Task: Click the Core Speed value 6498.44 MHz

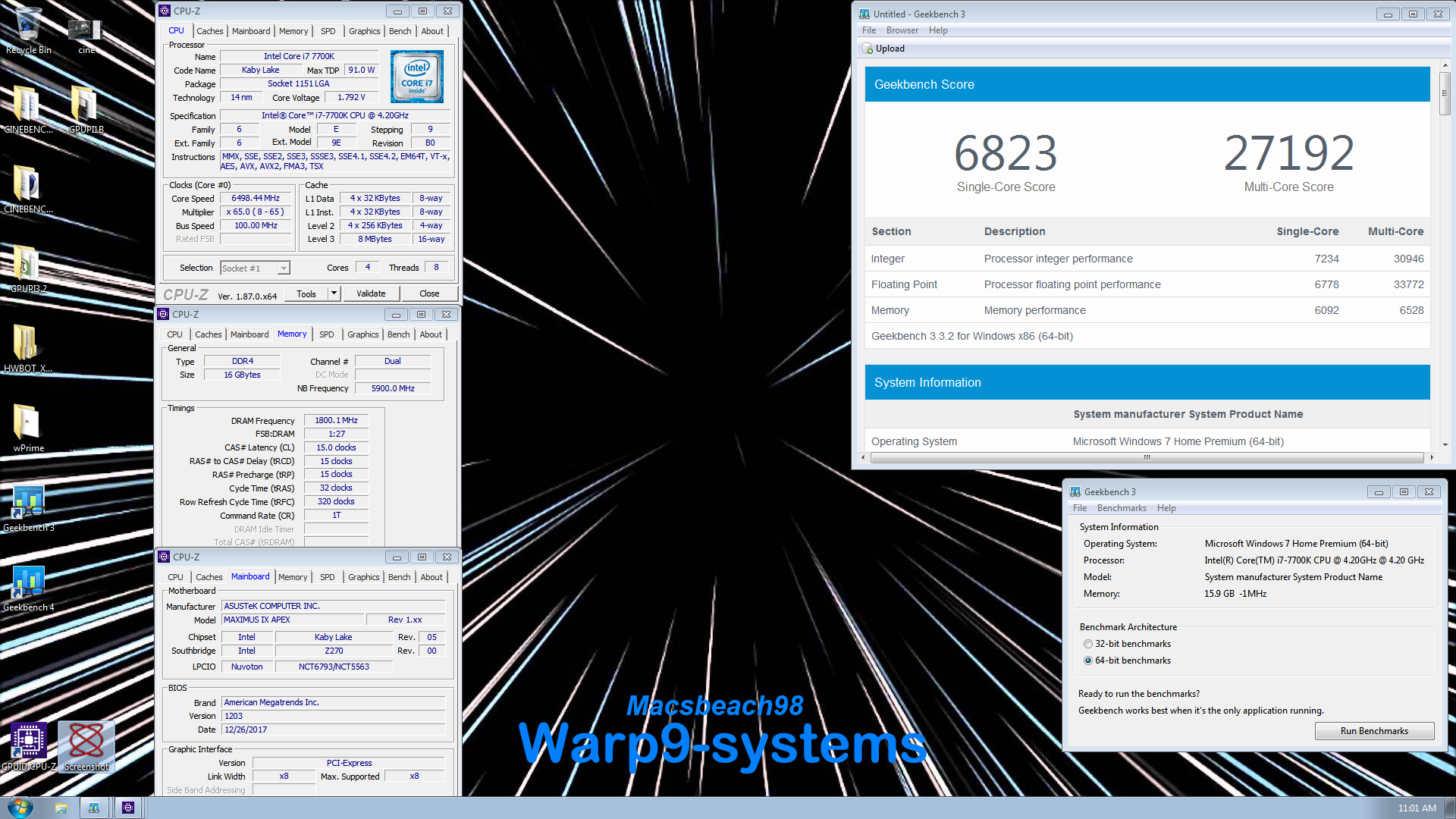Action: (x=256, y=198)
